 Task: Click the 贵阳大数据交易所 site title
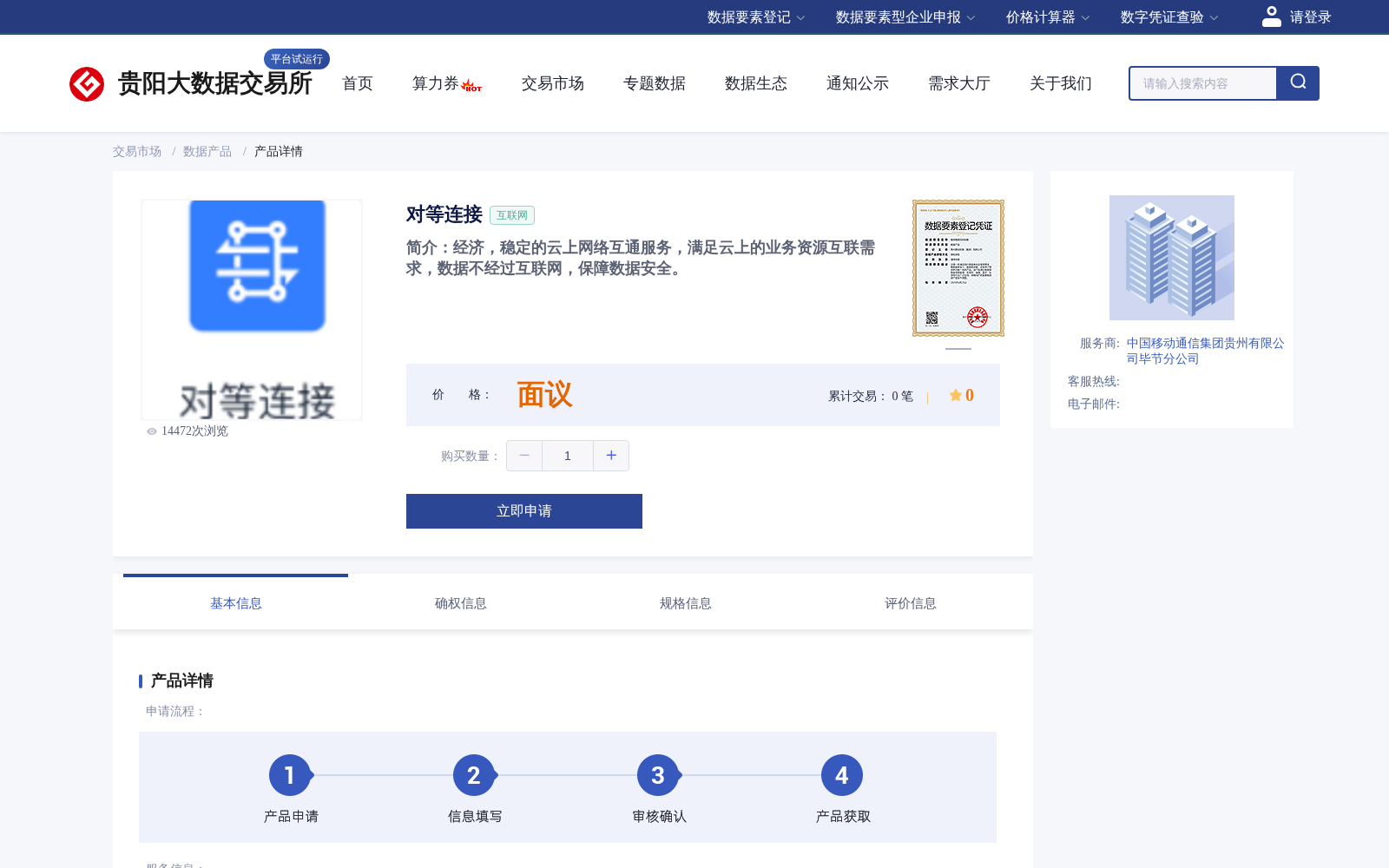214,83
